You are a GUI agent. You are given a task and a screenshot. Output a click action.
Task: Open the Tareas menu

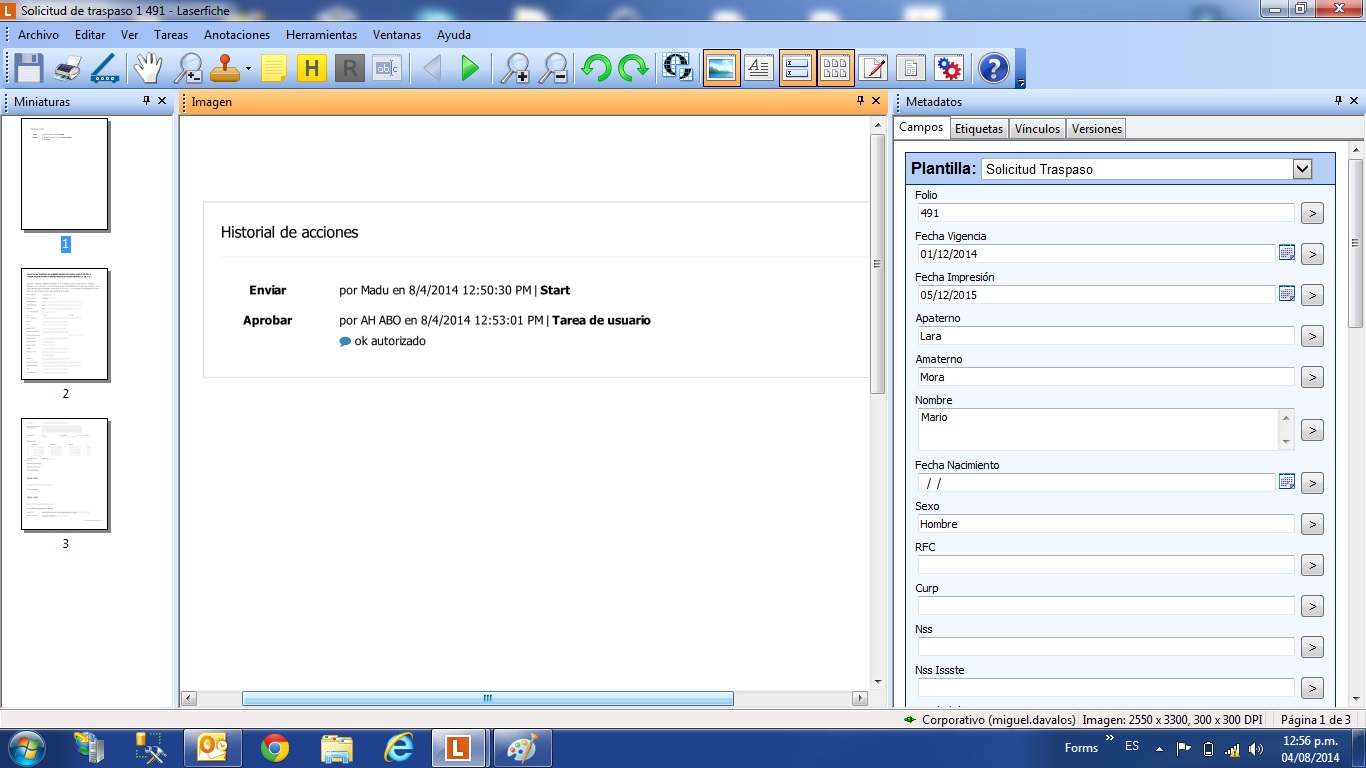pos(171,34)
